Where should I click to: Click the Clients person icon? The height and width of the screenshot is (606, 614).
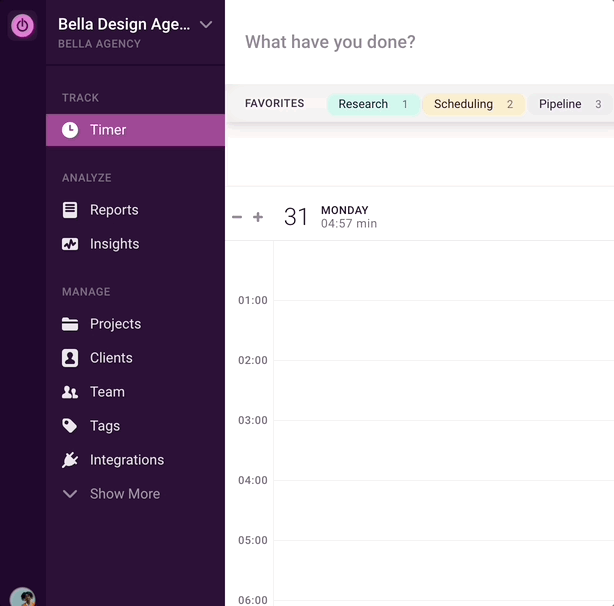click(70, 358)
